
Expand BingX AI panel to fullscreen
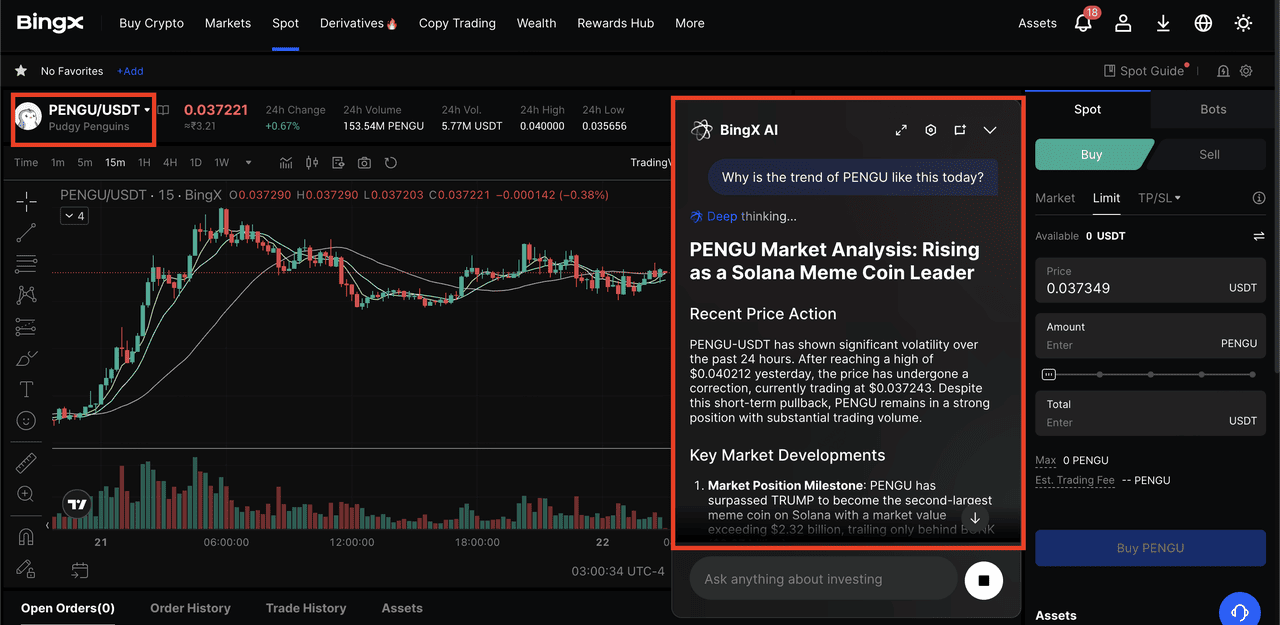point(901,130)
